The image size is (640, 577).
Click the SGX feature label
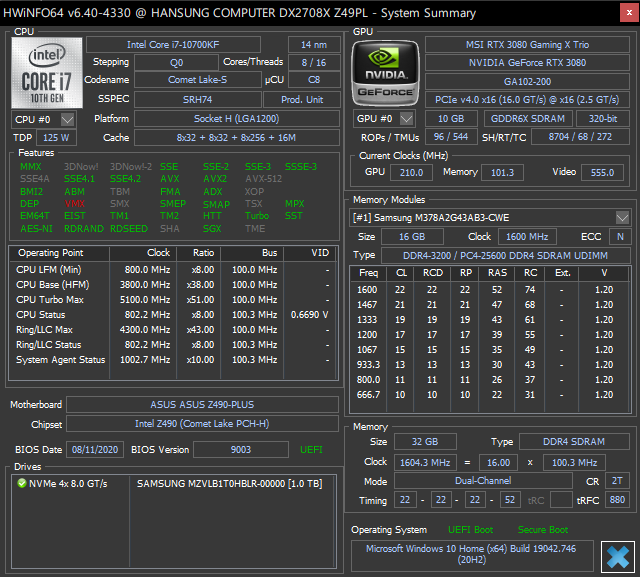click(212, 229)
